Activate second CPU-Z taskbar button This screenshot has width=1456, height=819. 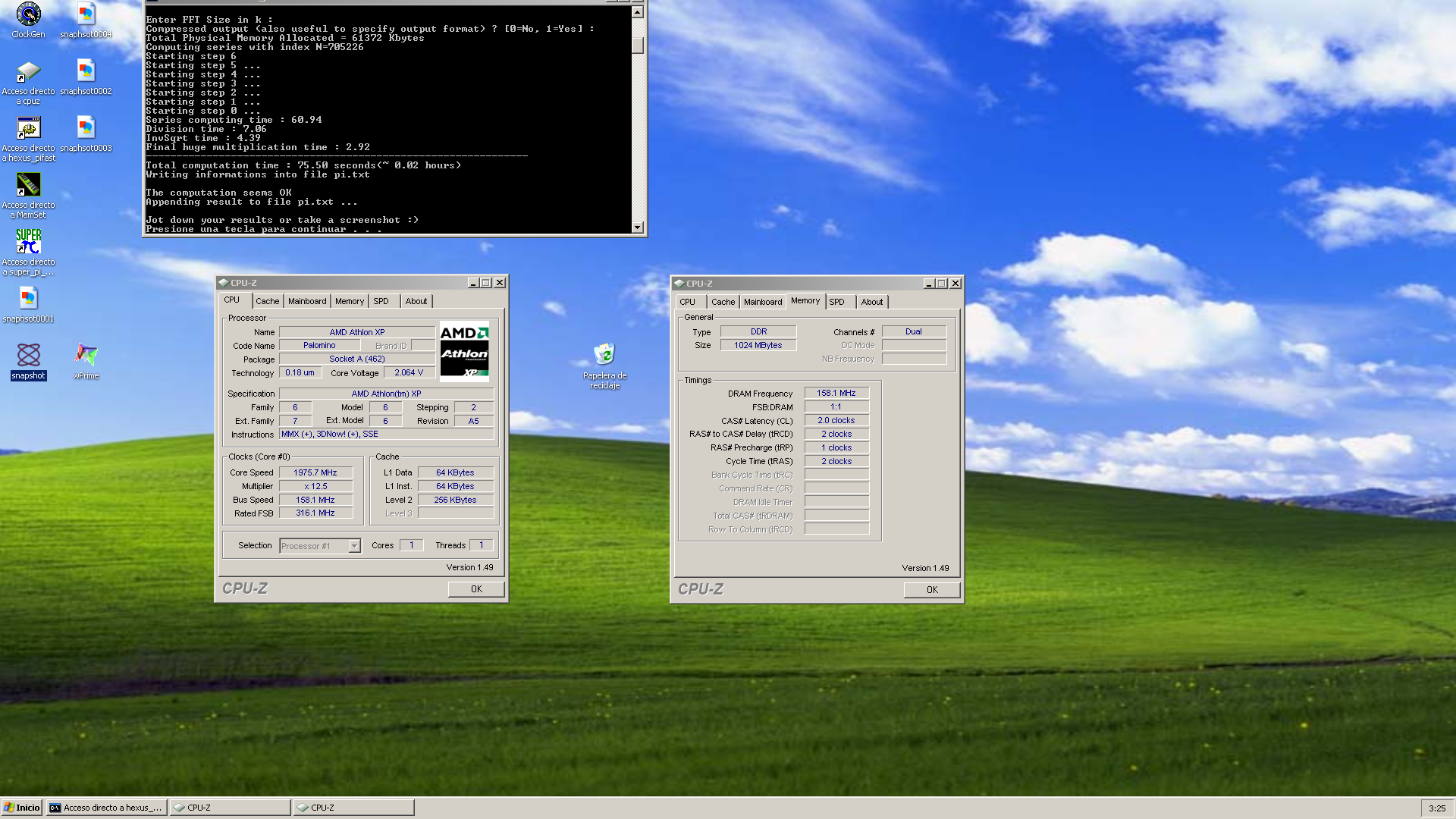(x=353, y=808)
